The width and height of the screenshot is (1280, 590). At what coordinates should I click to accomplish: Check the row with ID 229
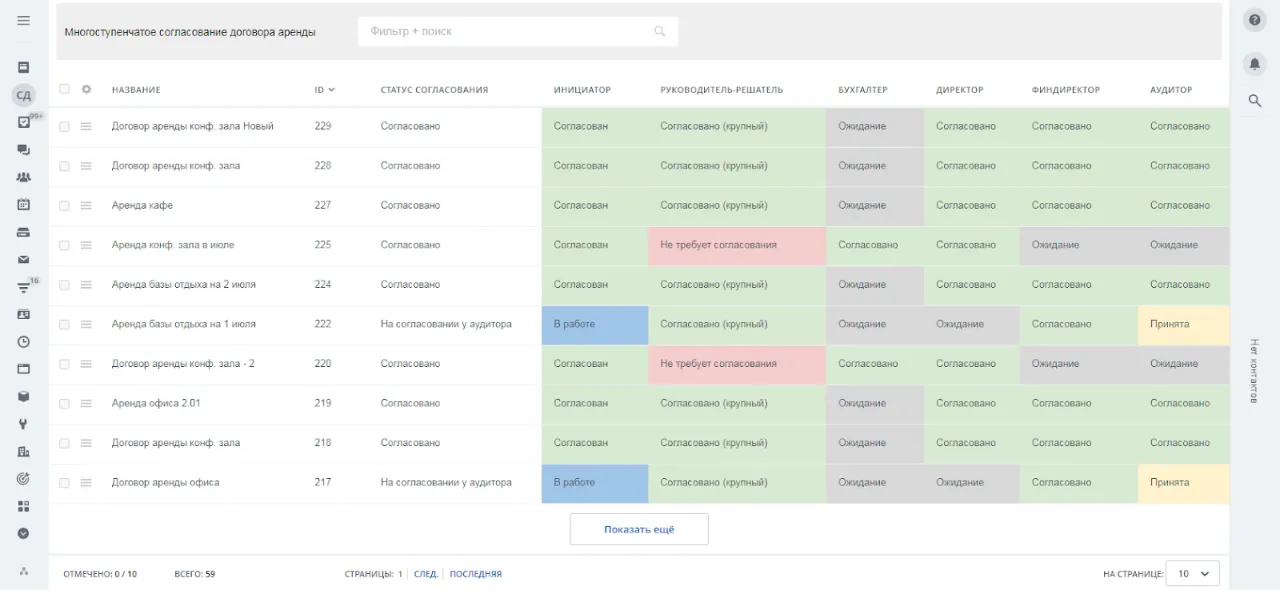64,127
